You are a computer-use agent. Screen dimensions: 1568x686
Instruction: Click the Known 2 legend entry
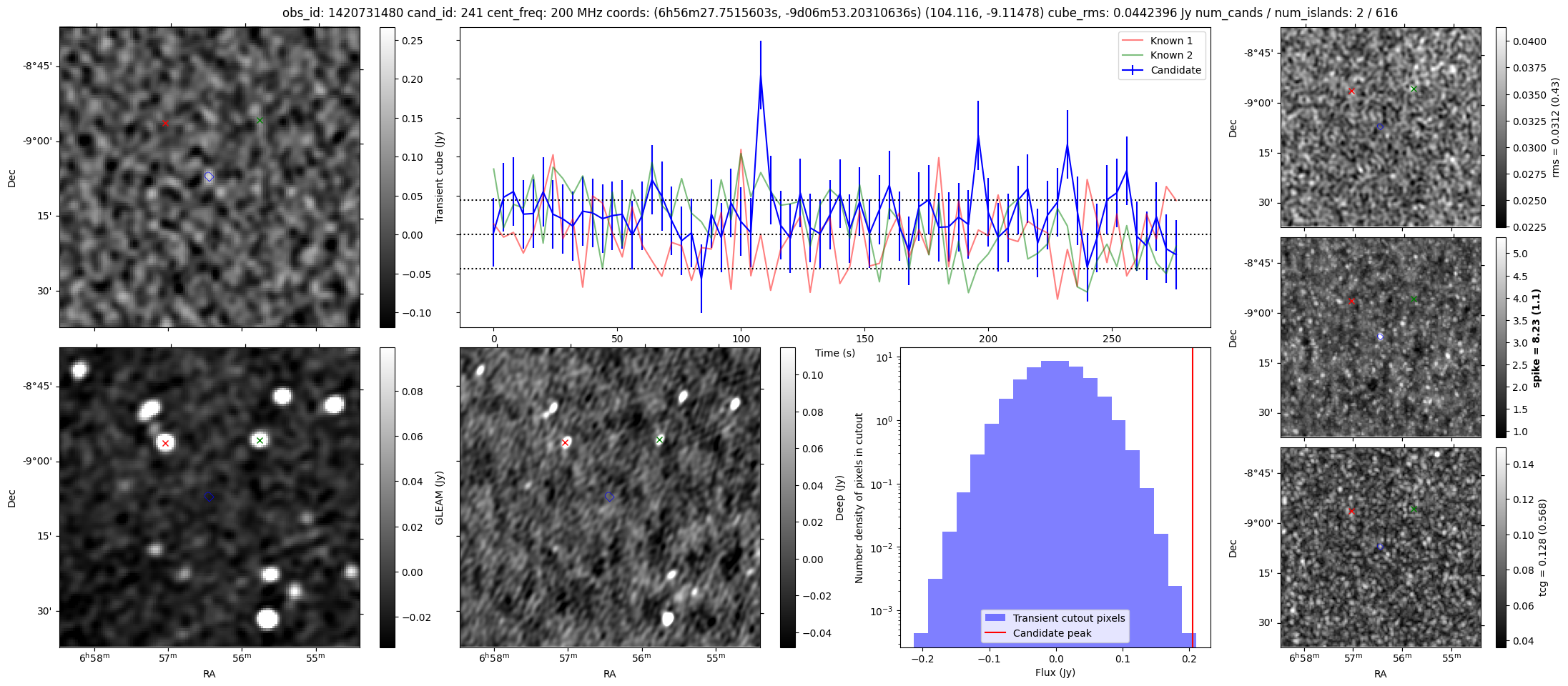(x=1170, y=55)
